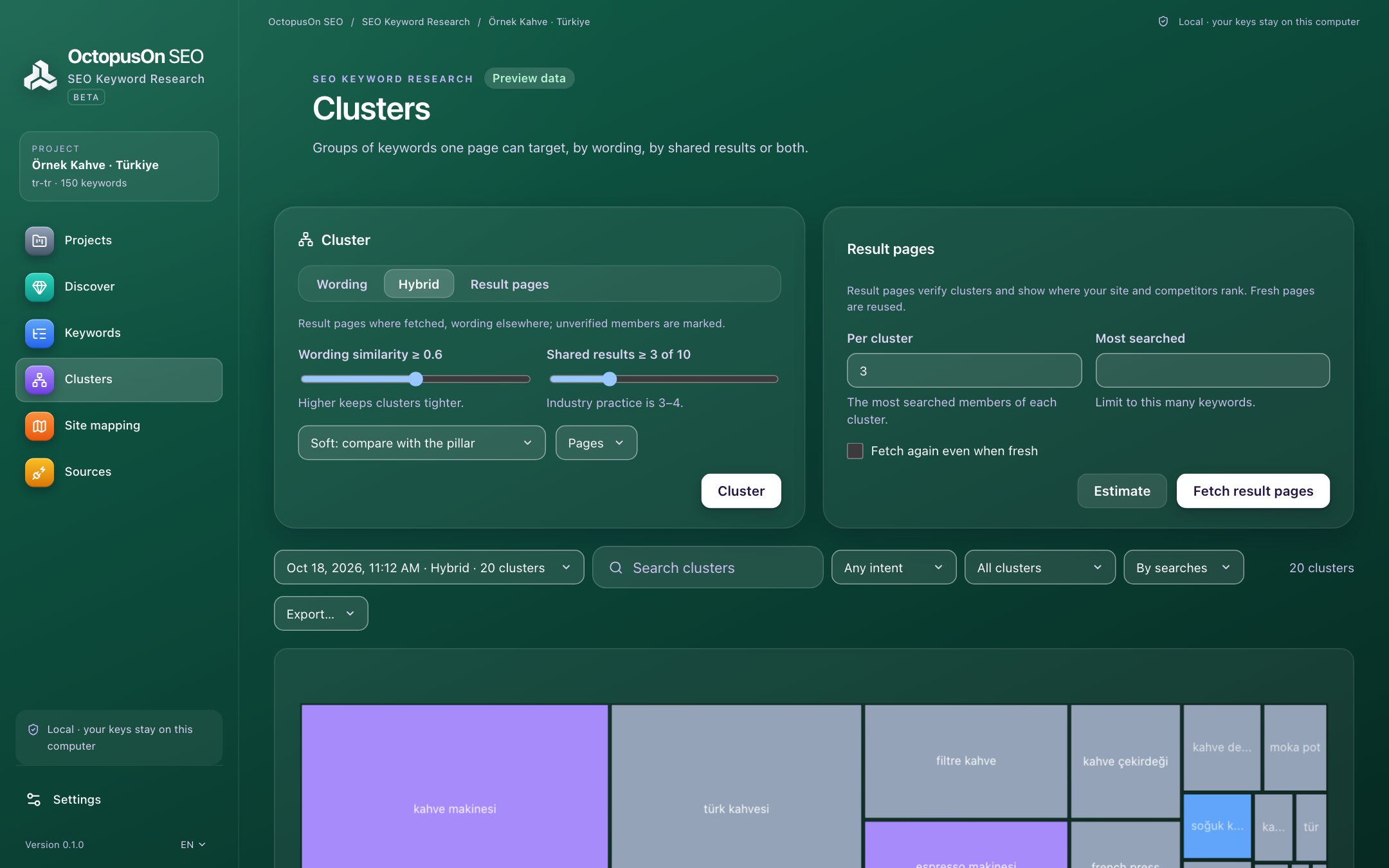Go to OctopusOn SEO breadcrumb
This screenshot has width=1389, height=868.
[x=305, y=22]
